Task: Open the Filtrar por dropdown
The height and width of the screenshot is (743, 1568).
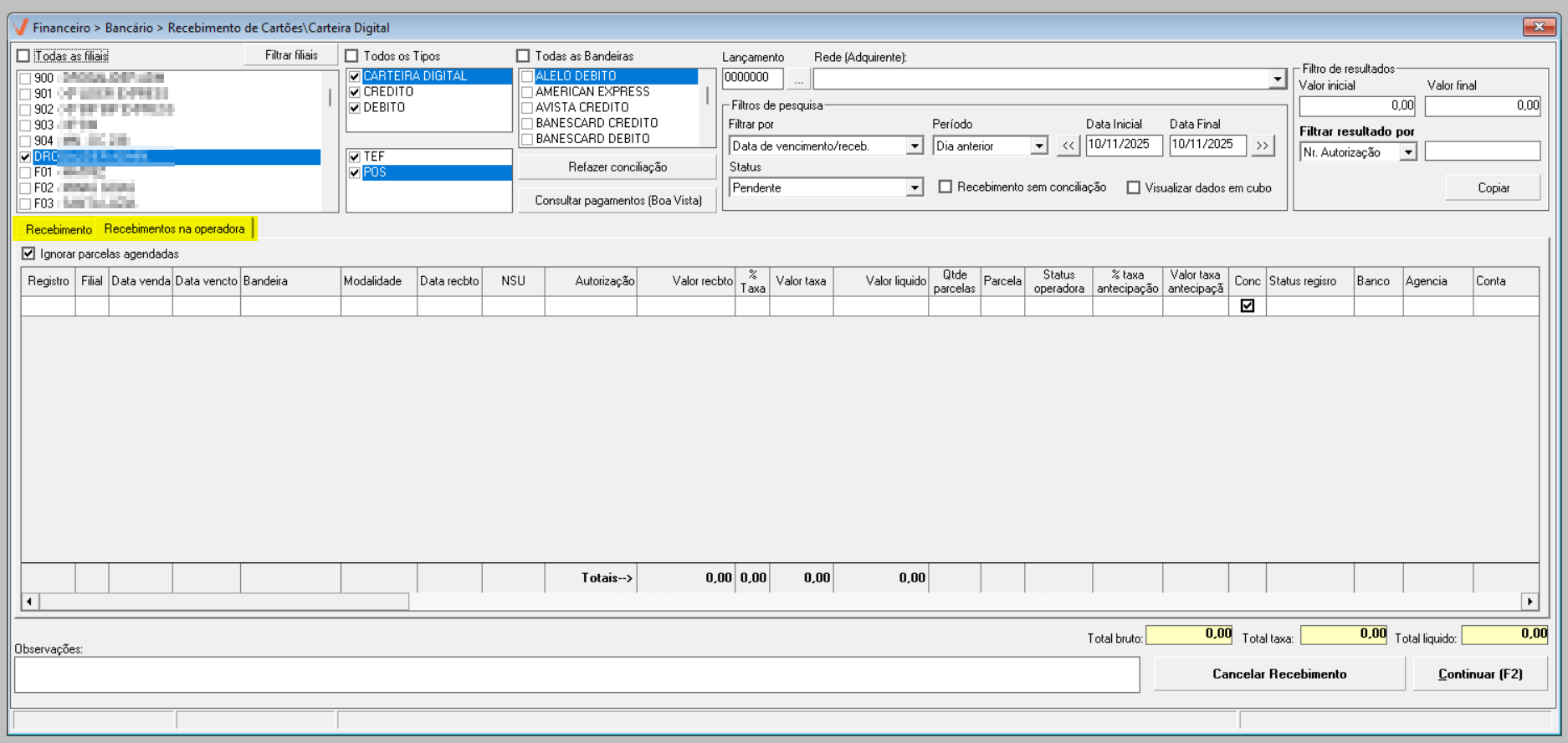Action: (914, 146)
